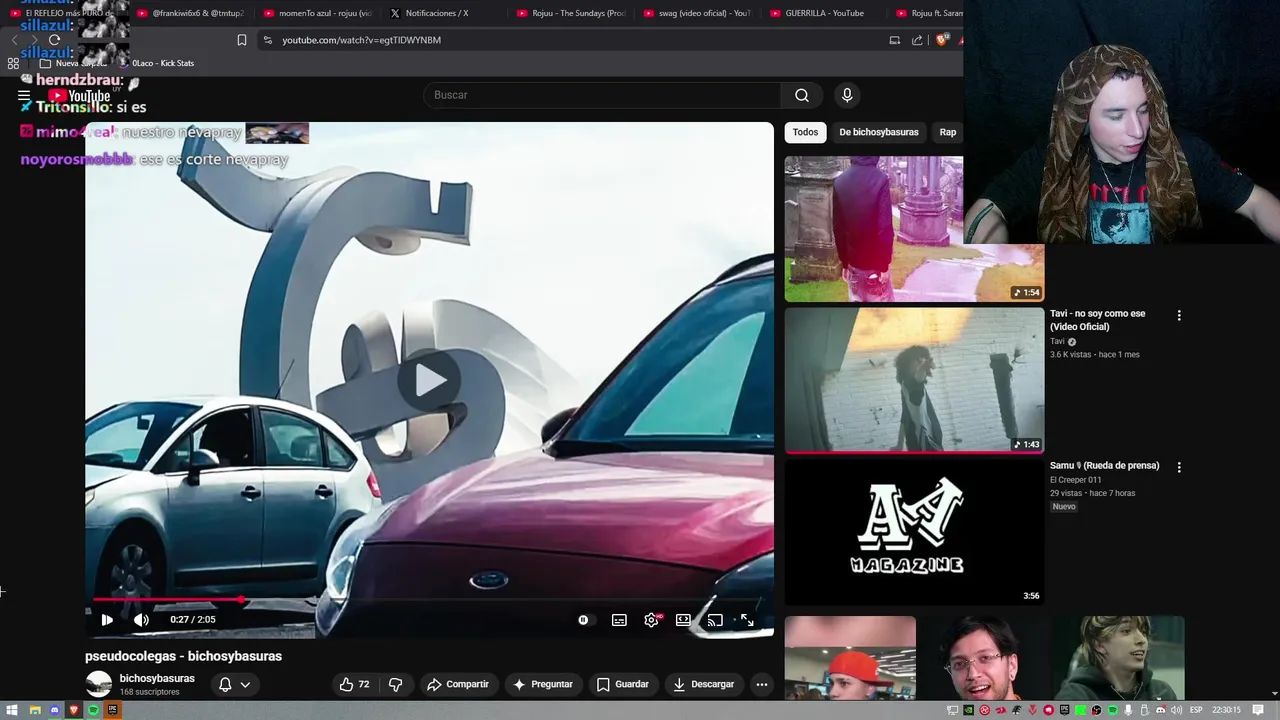The image size is (1280, 720).
Task: Switch to Rojuu - The Sundays tab
Action: [x=570, y=13]
